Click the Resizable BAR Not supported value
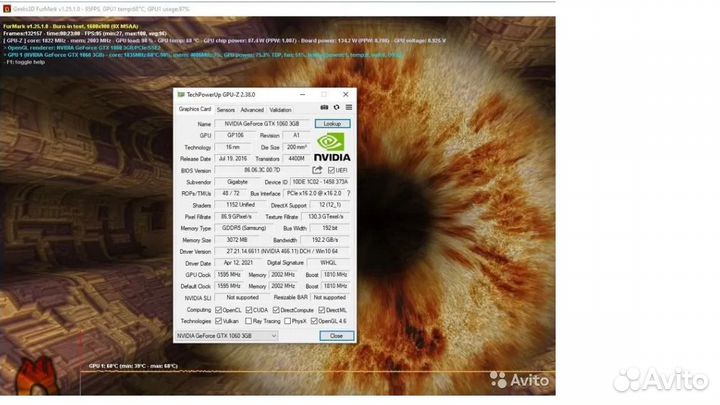The height and width of the screenshot is (405, 720). pos(330,298)
